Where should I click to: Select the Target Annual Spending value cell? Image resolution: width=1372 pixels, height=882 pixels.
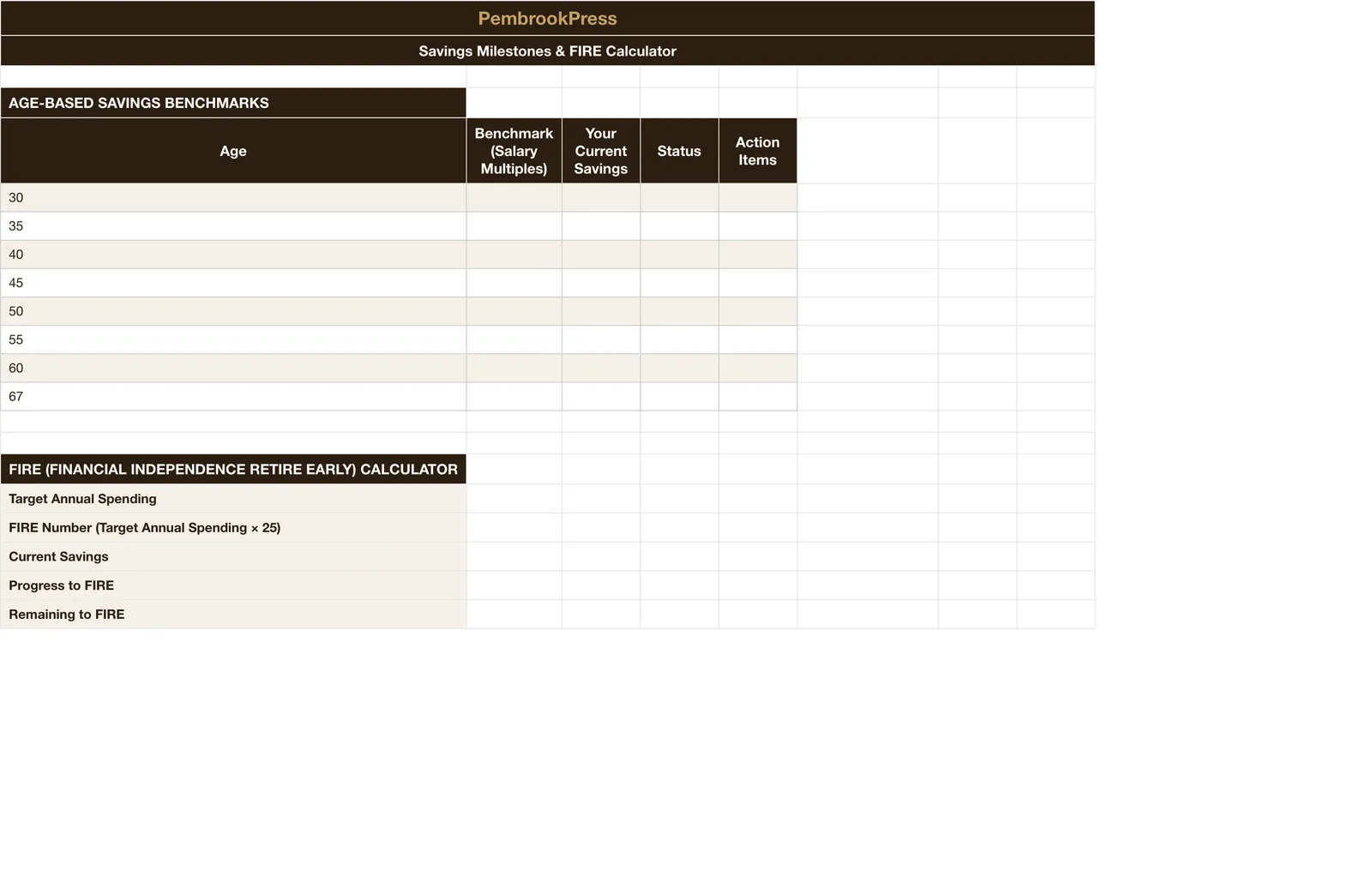(514, 499)
